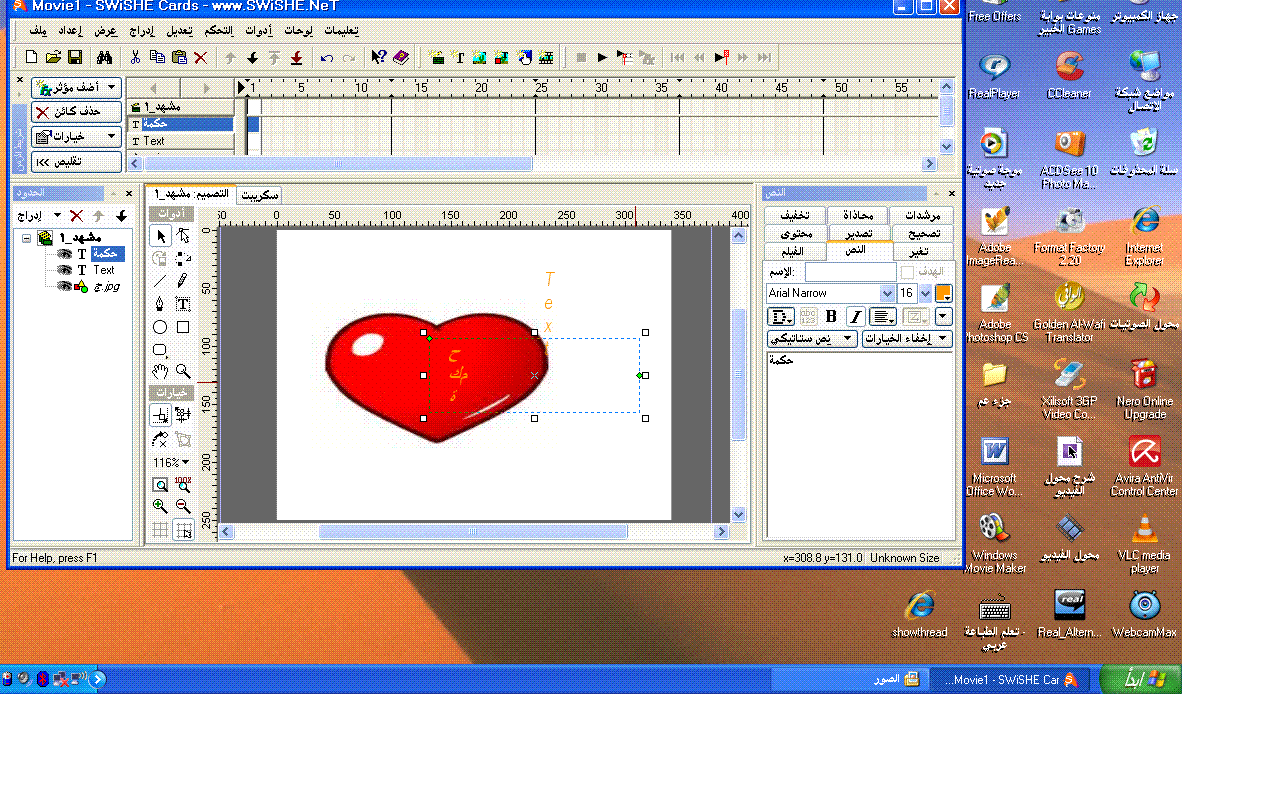Toggle the Bold formatting button
Screen dimensions: 1280x800
830,317
